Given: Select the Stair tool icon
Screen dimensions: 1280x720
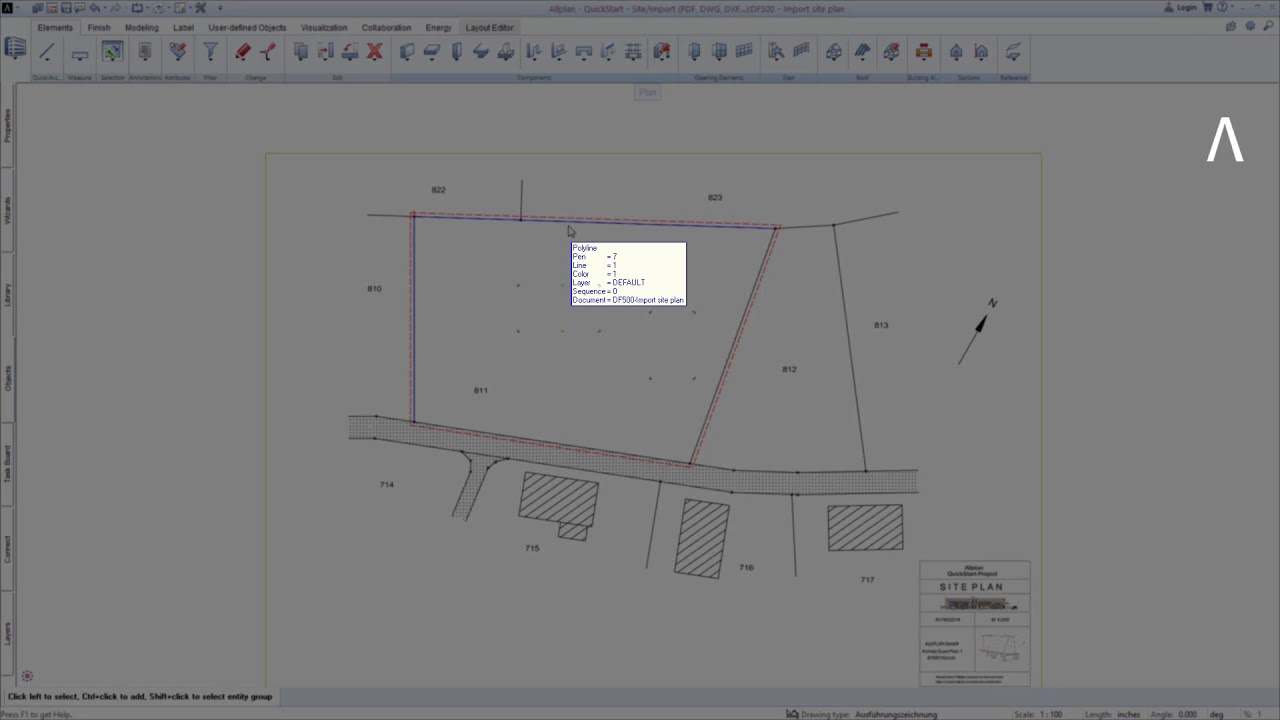Looking at the screenshot, I should [x=776, y=52].
